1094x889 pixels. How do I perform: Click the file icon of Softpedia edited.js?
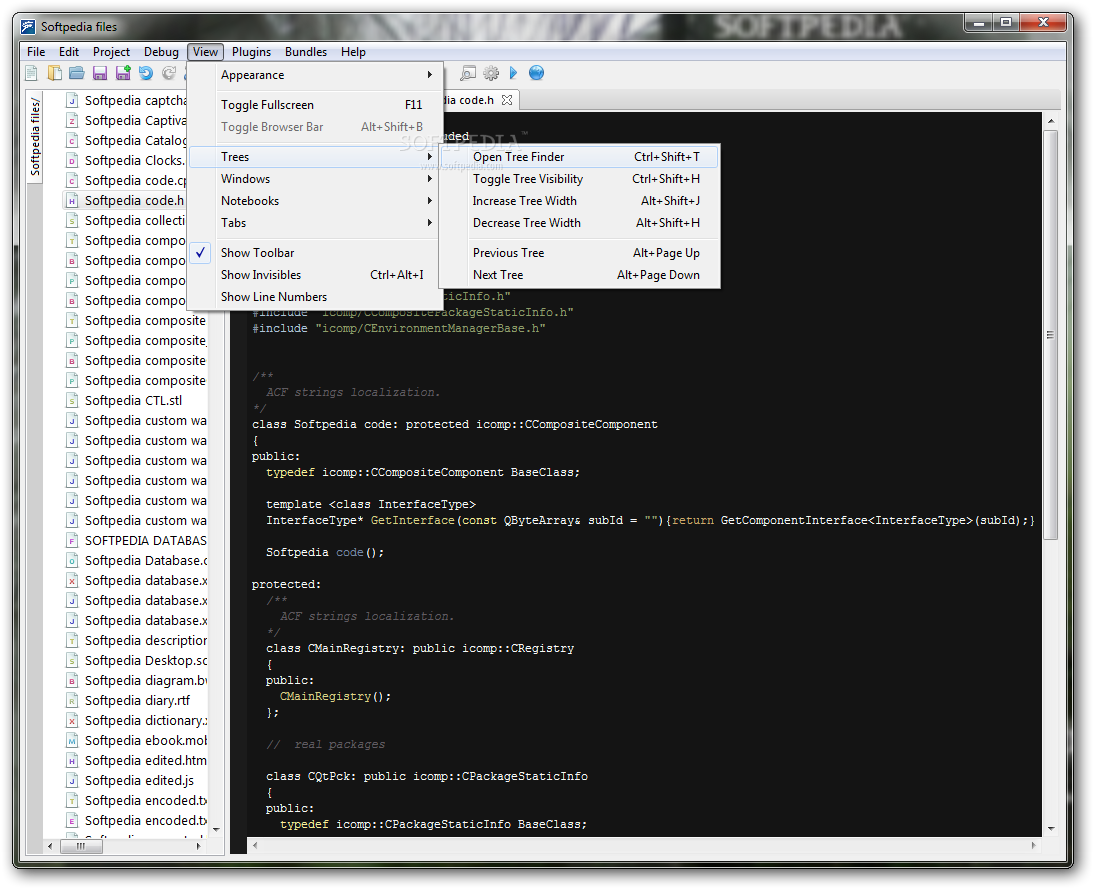[x=72, y=781]
